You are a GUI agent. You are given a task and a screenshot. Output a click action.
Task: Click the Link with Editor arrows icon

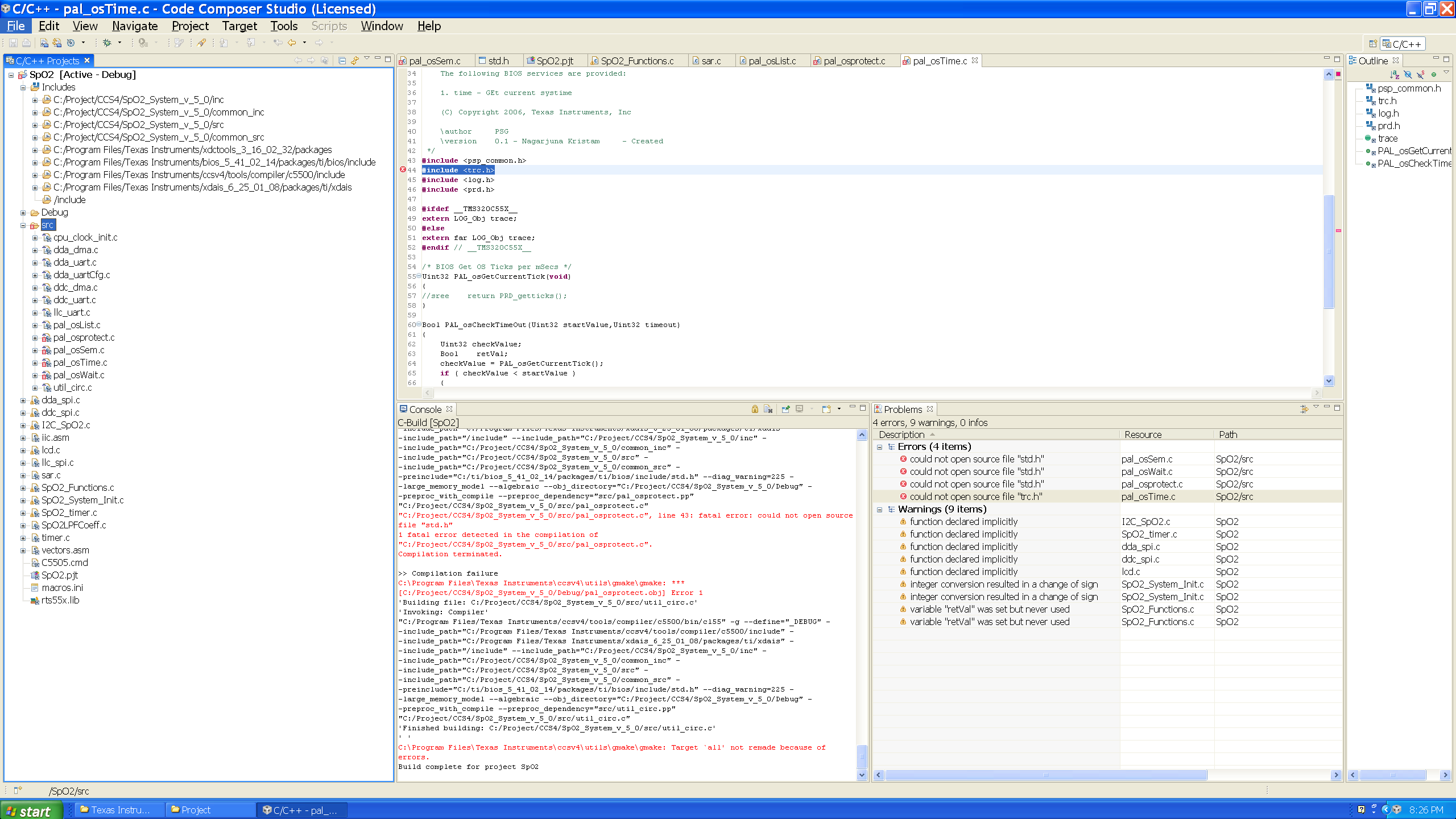tap(354, 60)
